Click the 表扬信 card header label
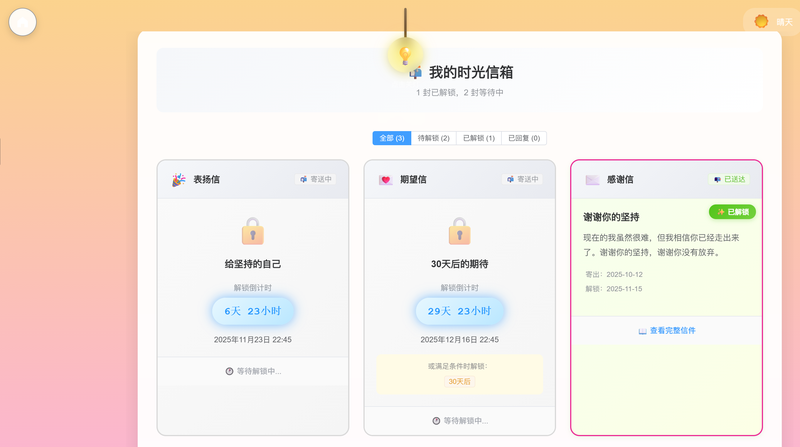800x447 pixels. [207, 180]
